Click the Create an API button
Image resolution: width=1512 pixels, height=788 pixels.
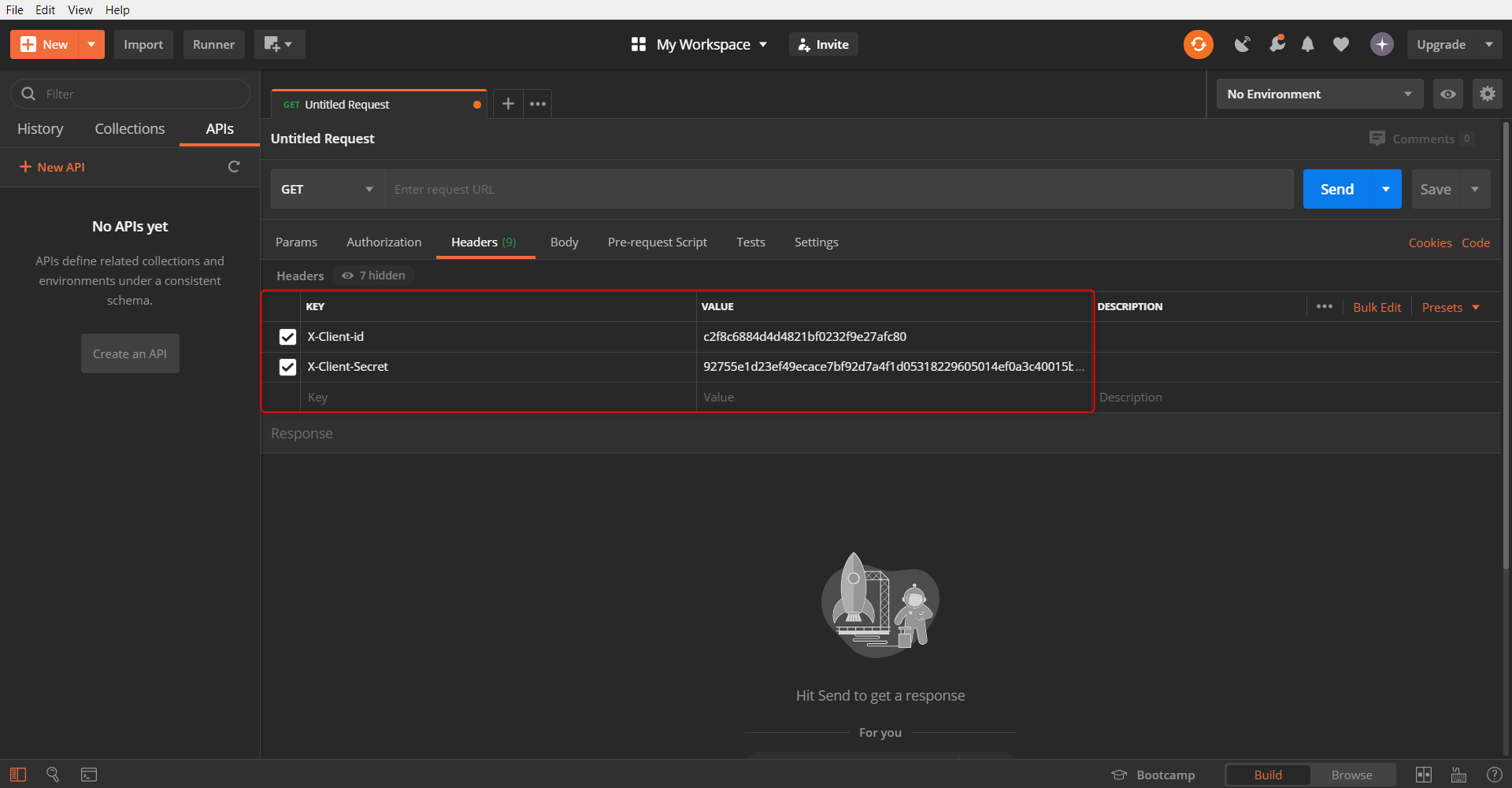[x=130, y=354]
